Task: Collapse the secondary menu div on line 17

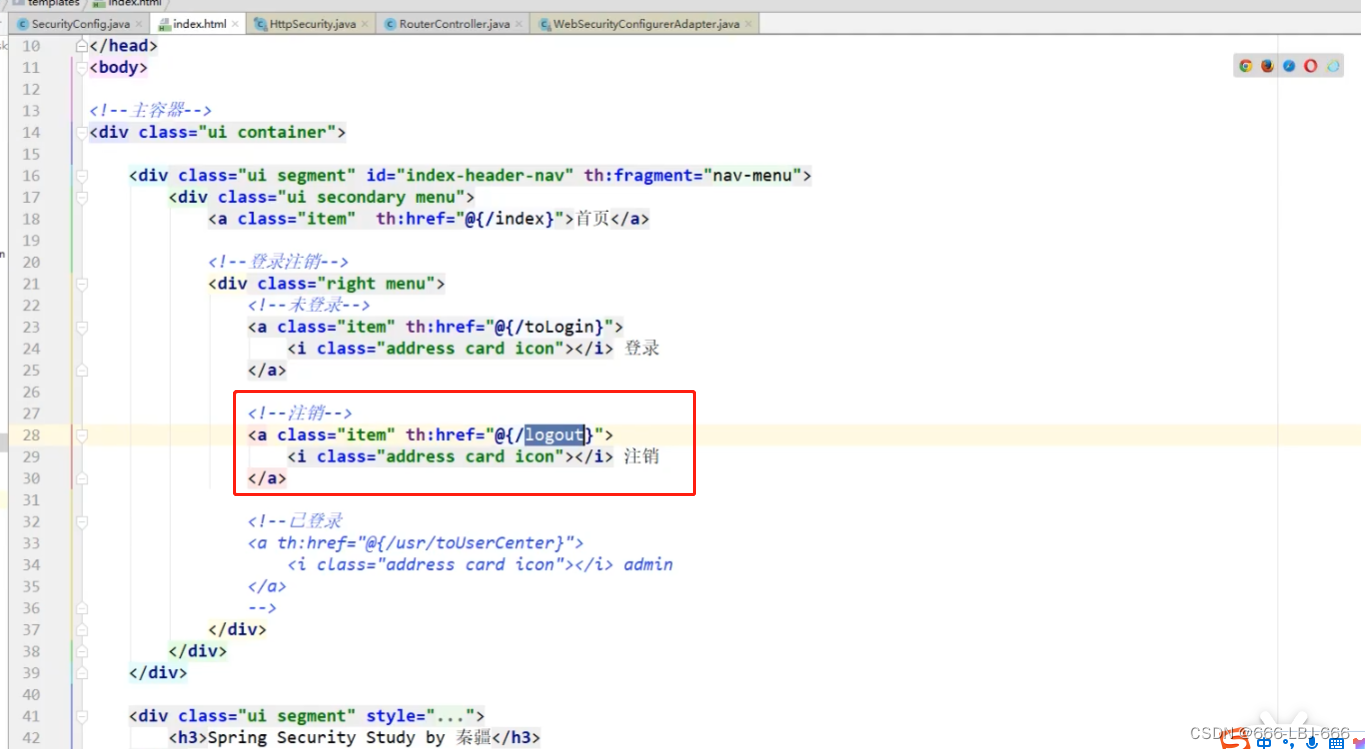Action: (x=81, y=197)
